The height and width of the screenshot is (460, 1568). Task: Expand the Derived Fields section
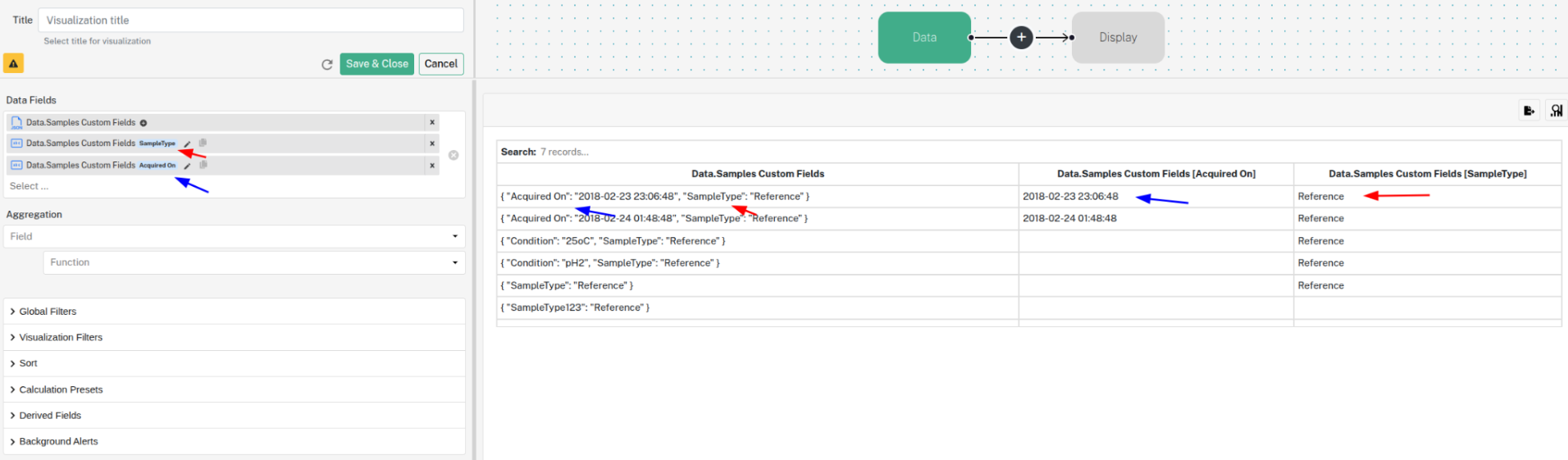click(x=235, y=416)
